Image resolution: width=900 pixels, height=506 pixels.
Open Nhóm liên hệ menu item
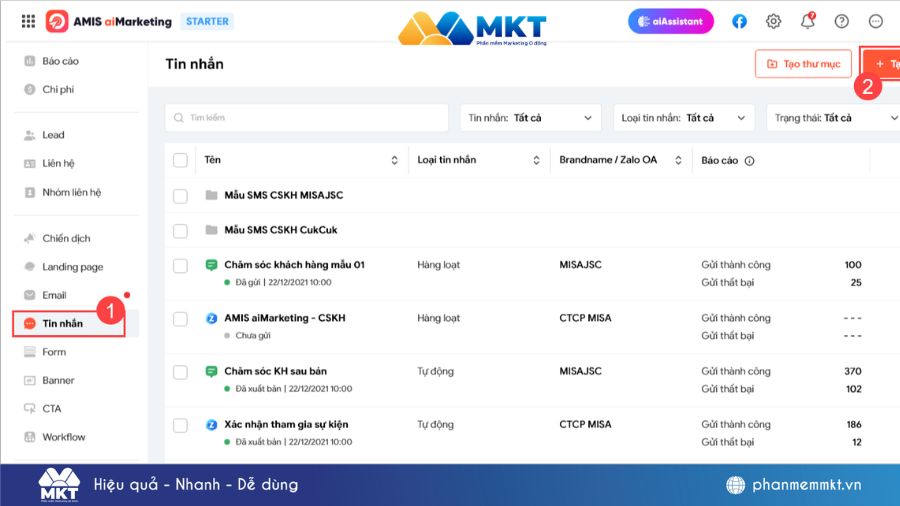[71, 192]
